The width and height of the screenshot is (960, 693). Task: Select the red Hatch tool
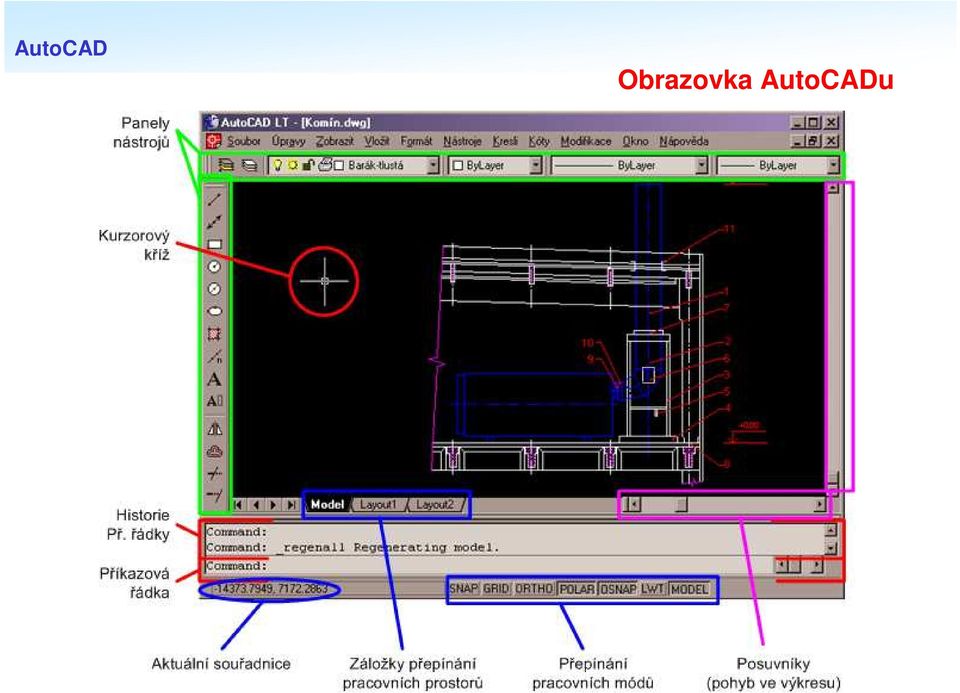(x=214, y=334)
